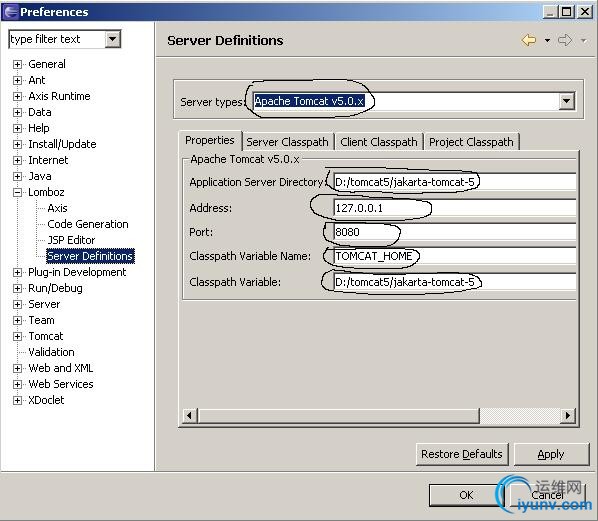The image size is (598, 521).
Task: Click the Eclipse icon in title bar
Action: pyautogui.click(x=10, y=12)
